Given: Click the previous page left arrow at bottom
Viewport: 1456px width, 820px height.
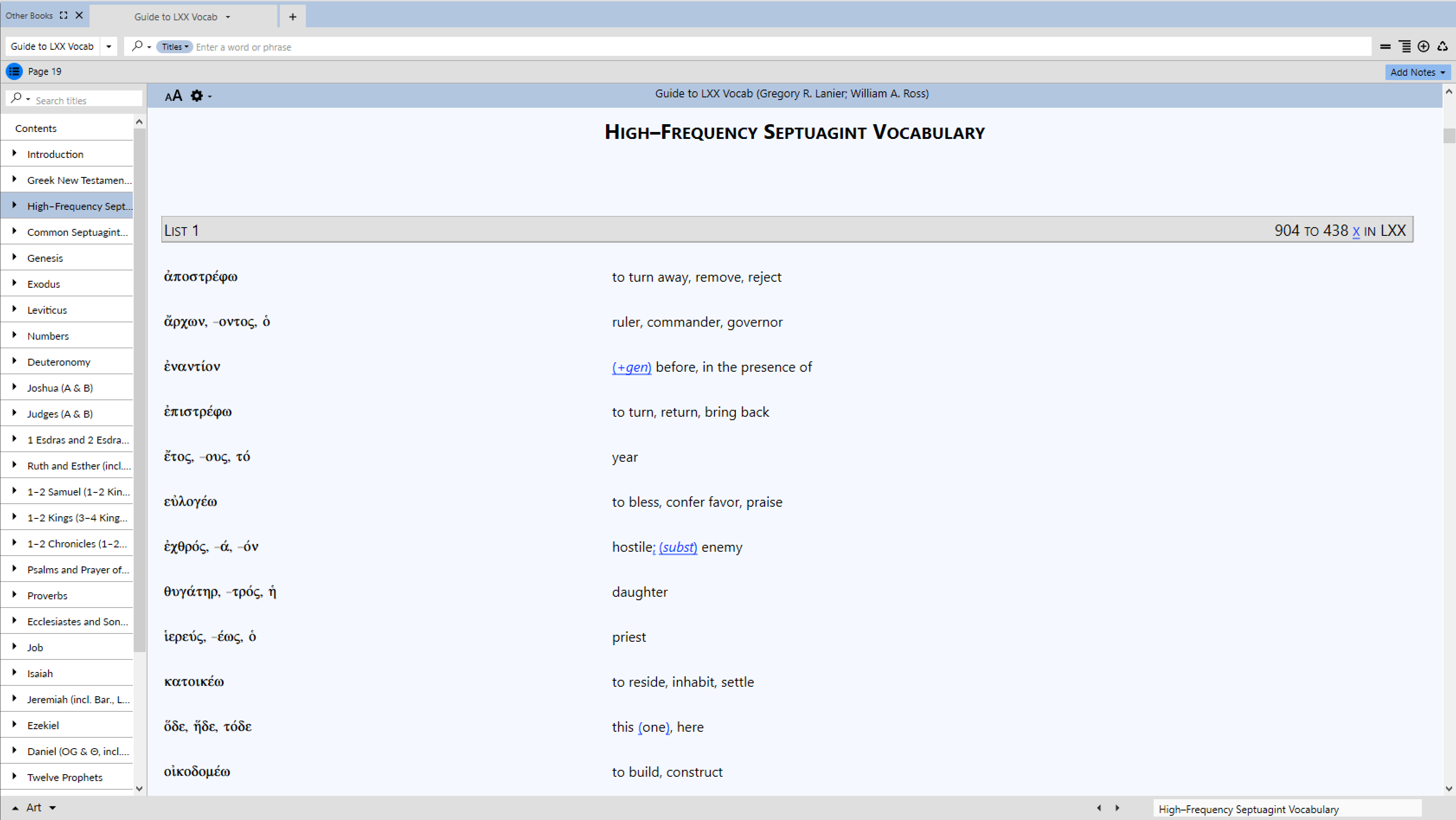Looking at the screenshot, I should 1099,807.
